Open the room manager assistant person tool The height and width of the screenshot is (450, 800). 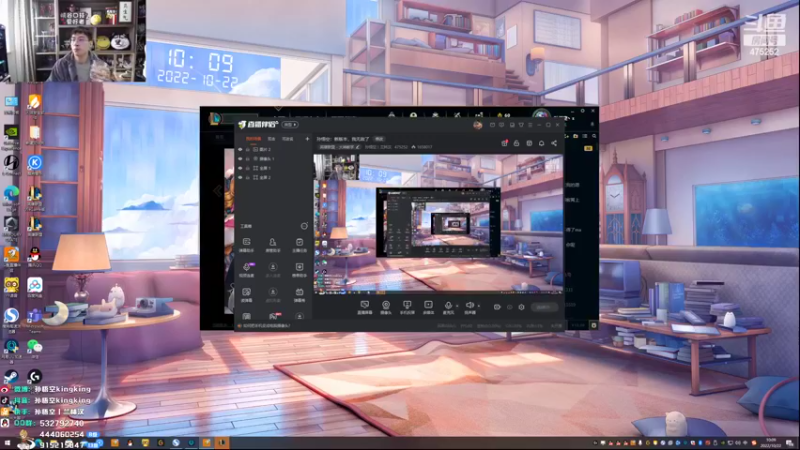pos(273,244)
